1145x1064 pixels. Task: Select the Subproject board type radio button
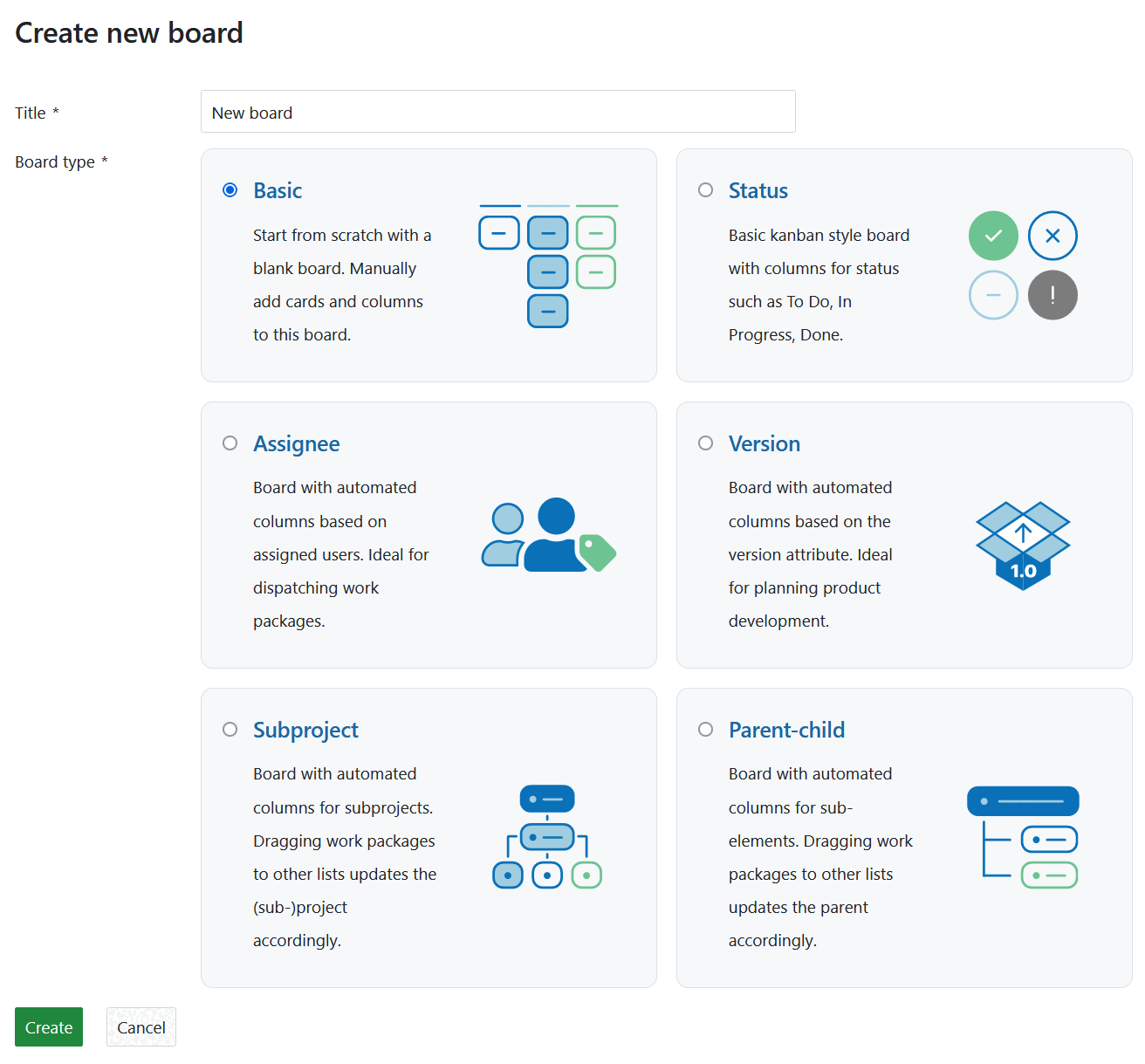[x=230, y=730]
